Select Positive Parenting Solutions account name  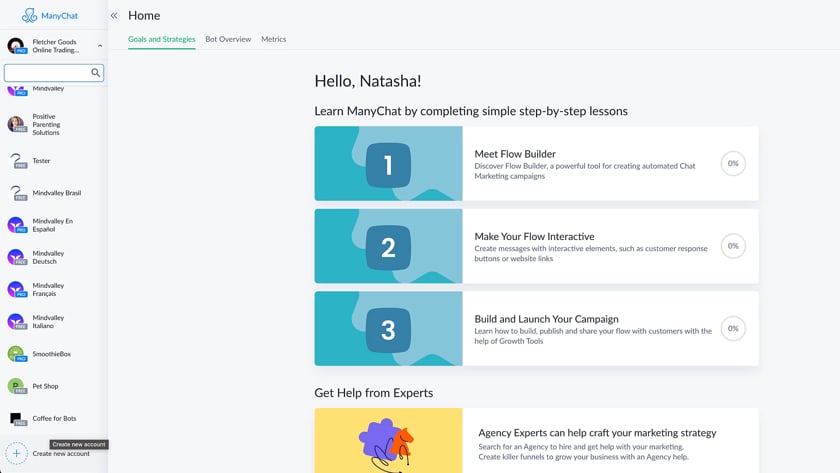[46, 124]
